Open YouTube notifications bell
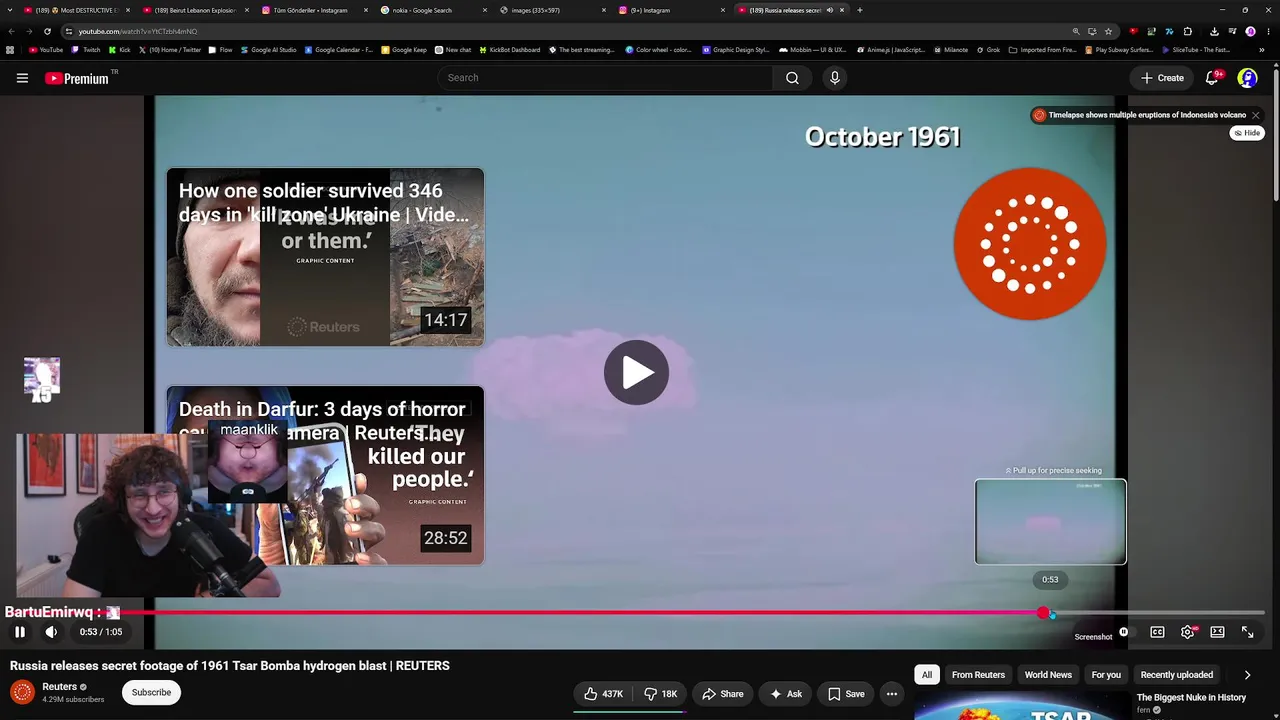Screen dimensions: 1280x720 1213,77
